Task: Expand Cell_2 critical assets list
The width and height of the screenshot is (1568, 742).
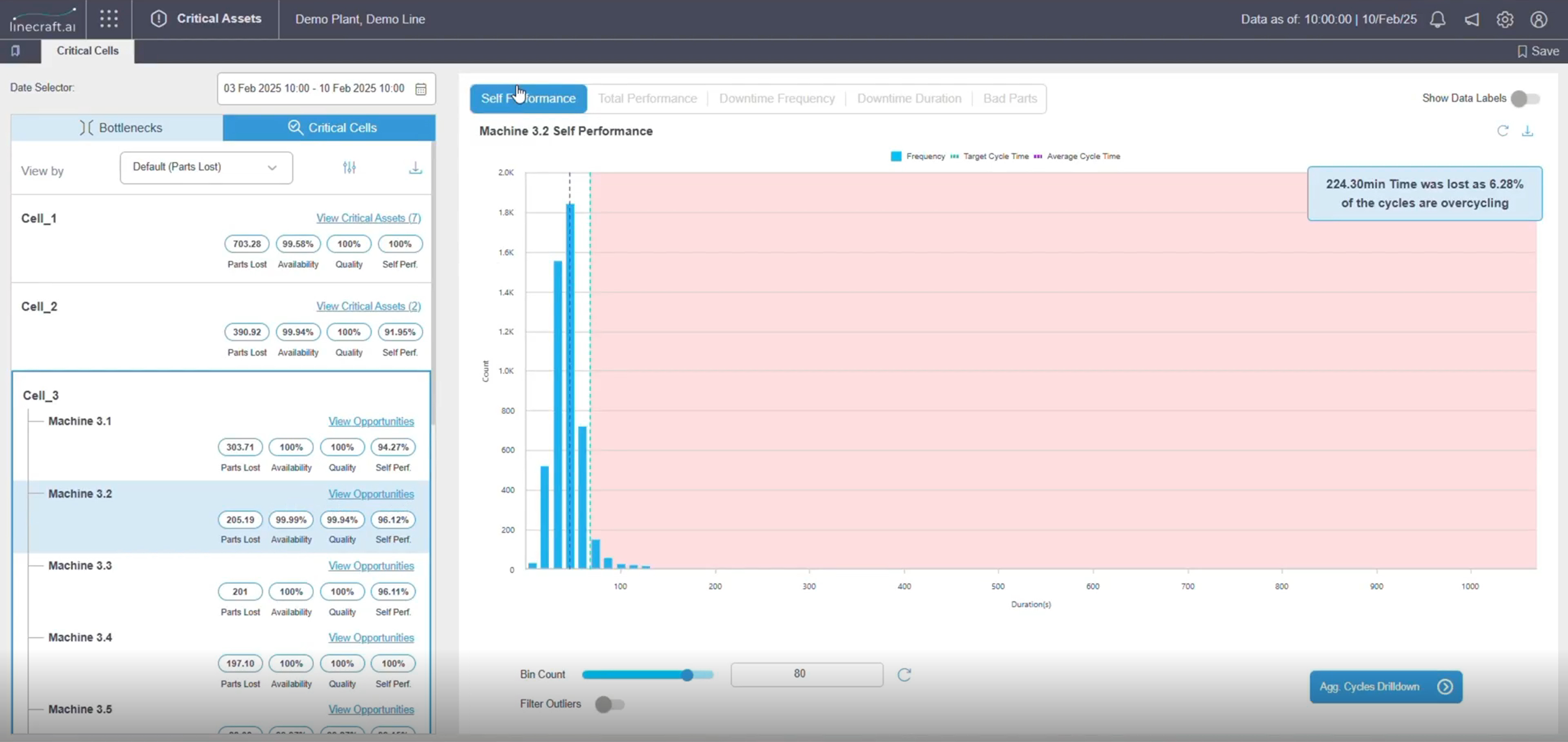Action: pos(368,306)
